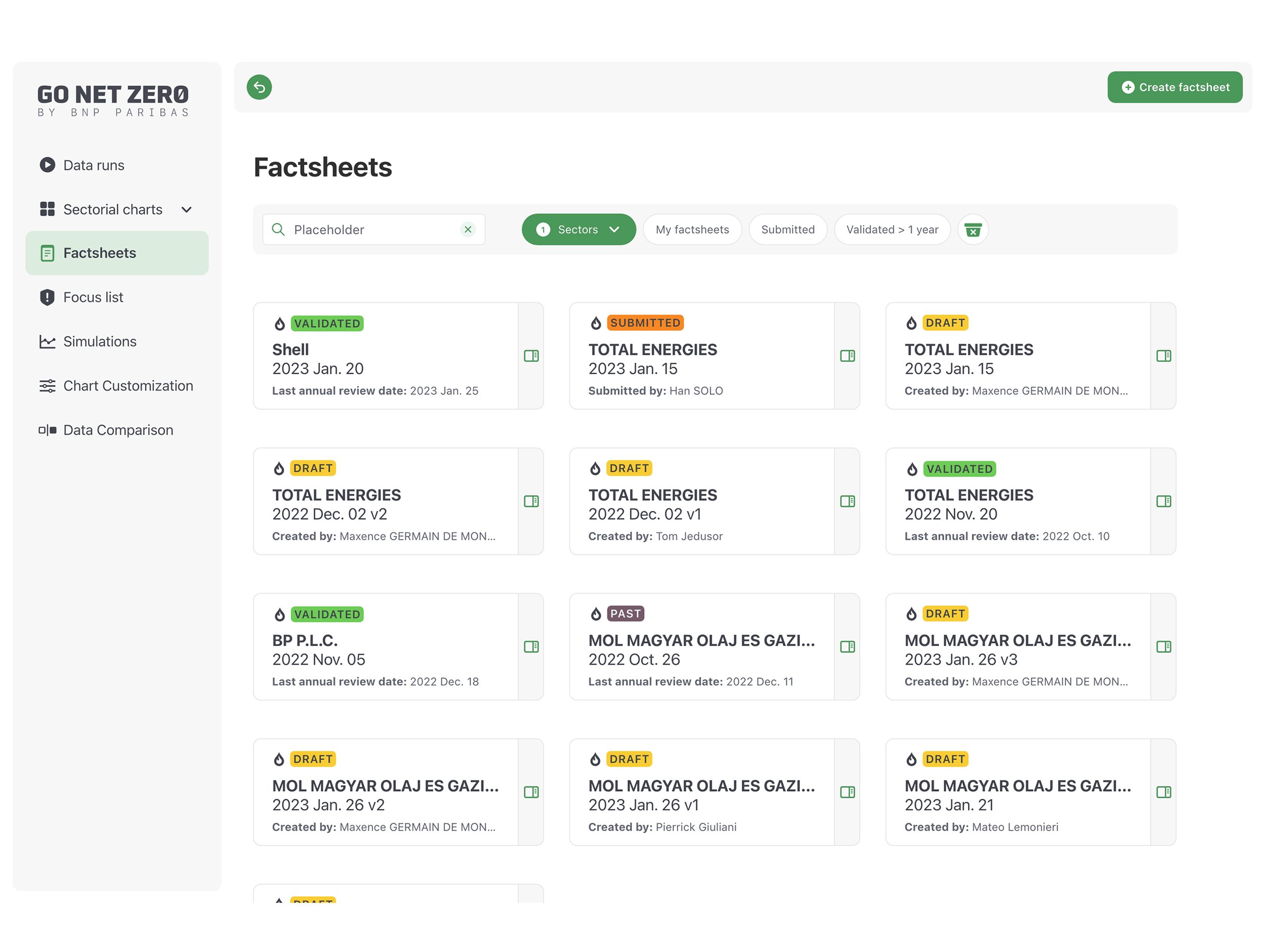This screenshot has width=1265, height=952.
Task: Click the Placeholder search field
Action: click(x=373, y=229)
